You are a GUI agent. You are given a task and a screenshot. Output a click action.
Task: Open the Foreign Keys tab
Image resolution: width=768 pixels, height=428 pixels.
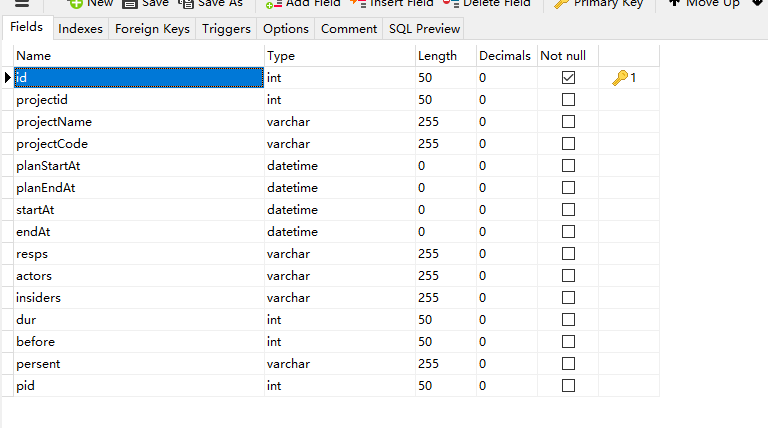(152, 29)
